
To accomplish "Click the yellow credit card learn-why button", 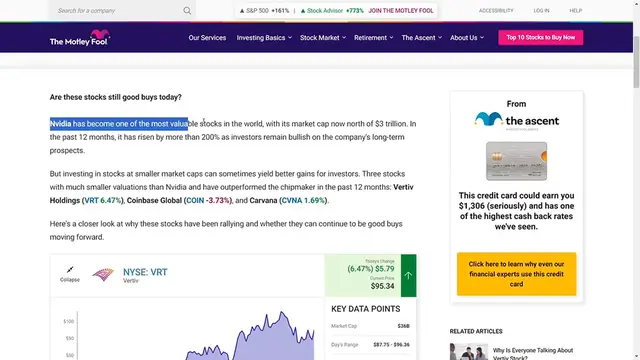I will tap(516, 274).
